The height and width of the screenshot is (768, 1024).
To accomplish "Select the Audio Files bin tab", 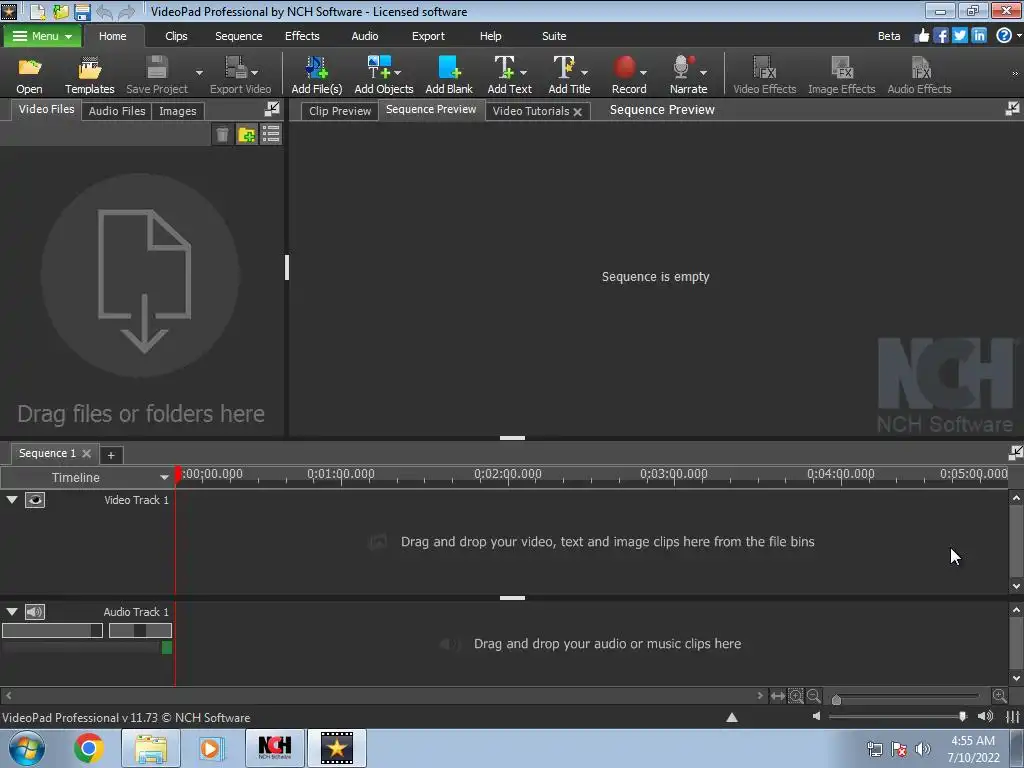I will point(117,111).
